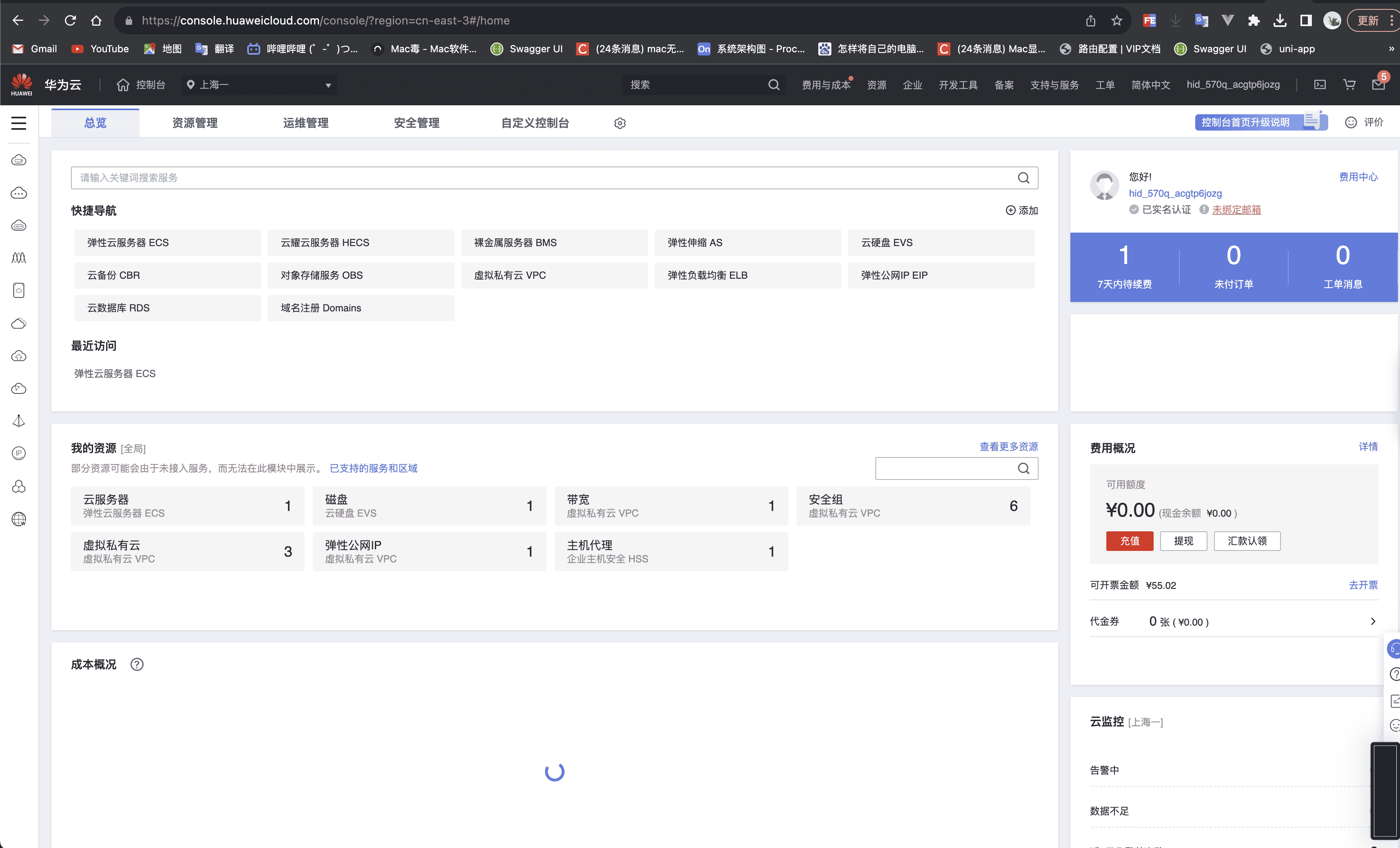
Task: Expand the 代金券 coupon row arrow
Action: pyautogui.click(x=1373, y=622)
